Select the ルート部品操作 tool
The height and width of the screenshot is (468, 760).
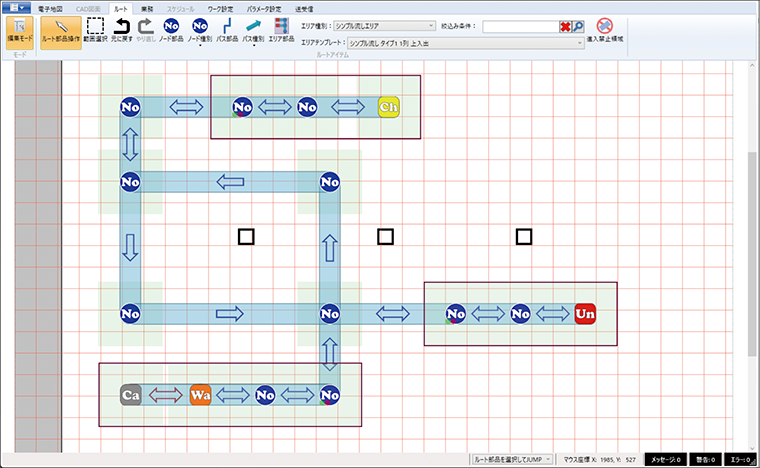point(62,30)
